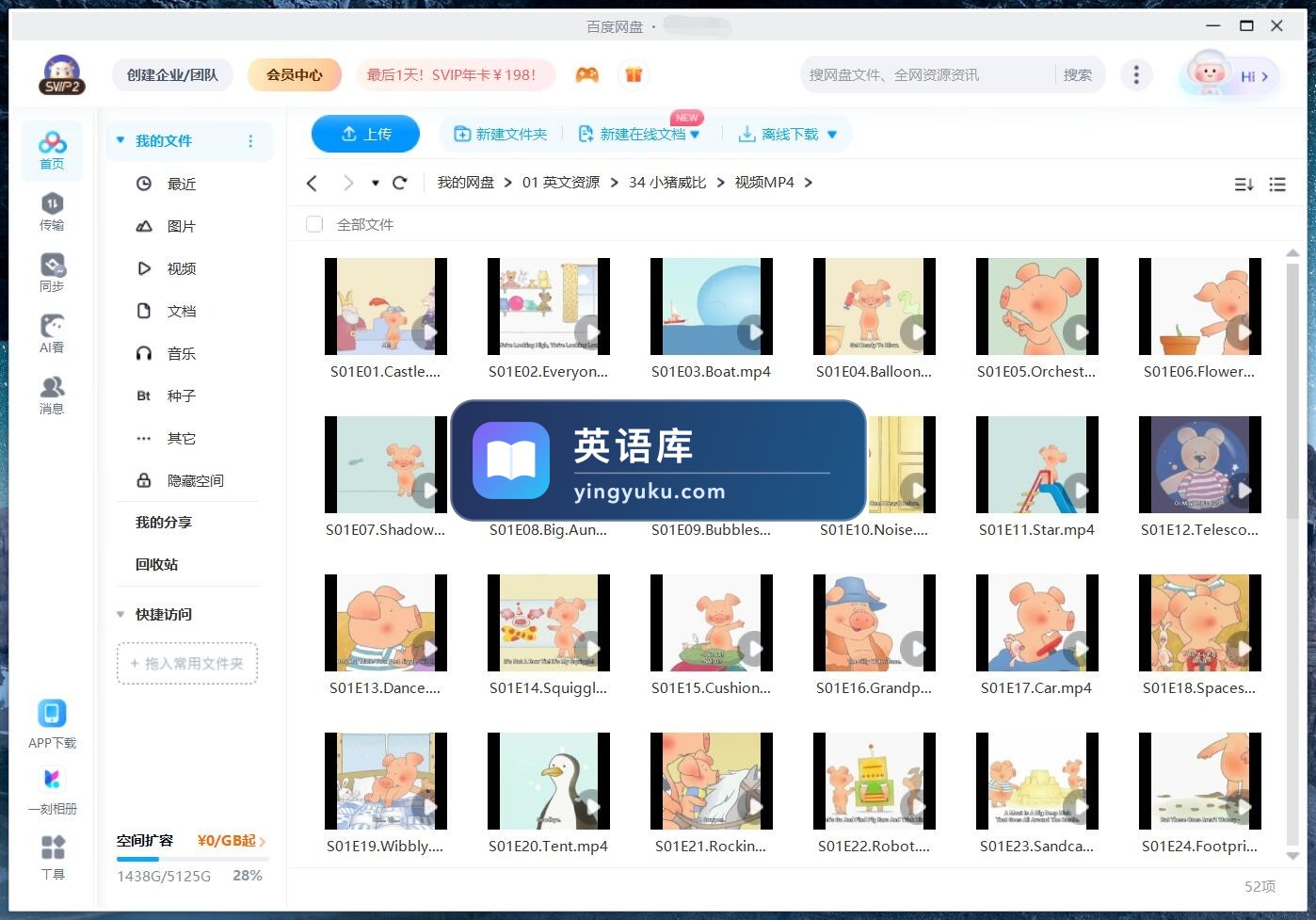Select S01E03.Boat.mp4 thumbnail
This screenshot has width=1316, height=920.
pyautogui.click(x=712, y=306)
